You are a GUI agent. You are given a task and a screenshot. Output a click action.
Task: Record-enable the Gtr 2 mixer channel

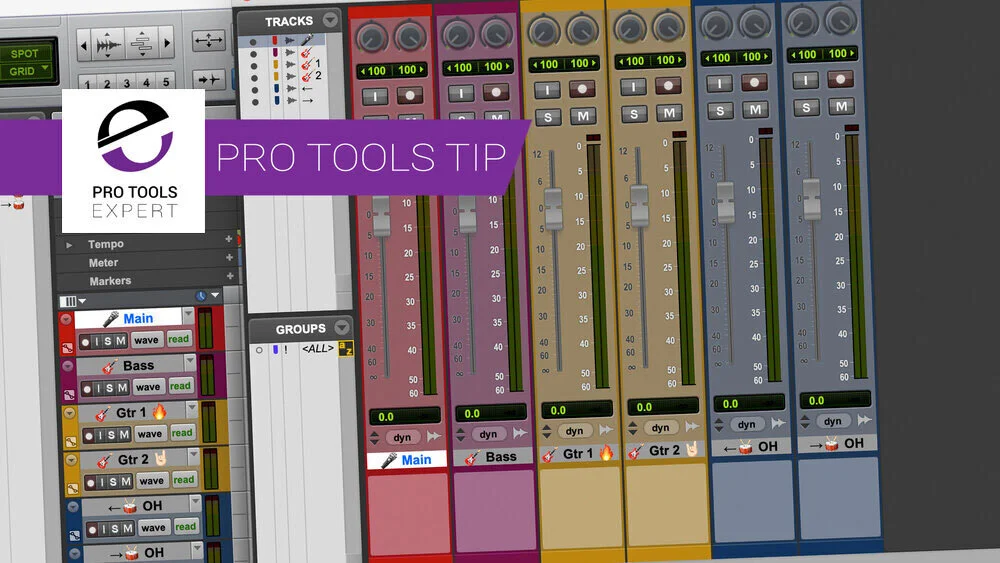668,85
